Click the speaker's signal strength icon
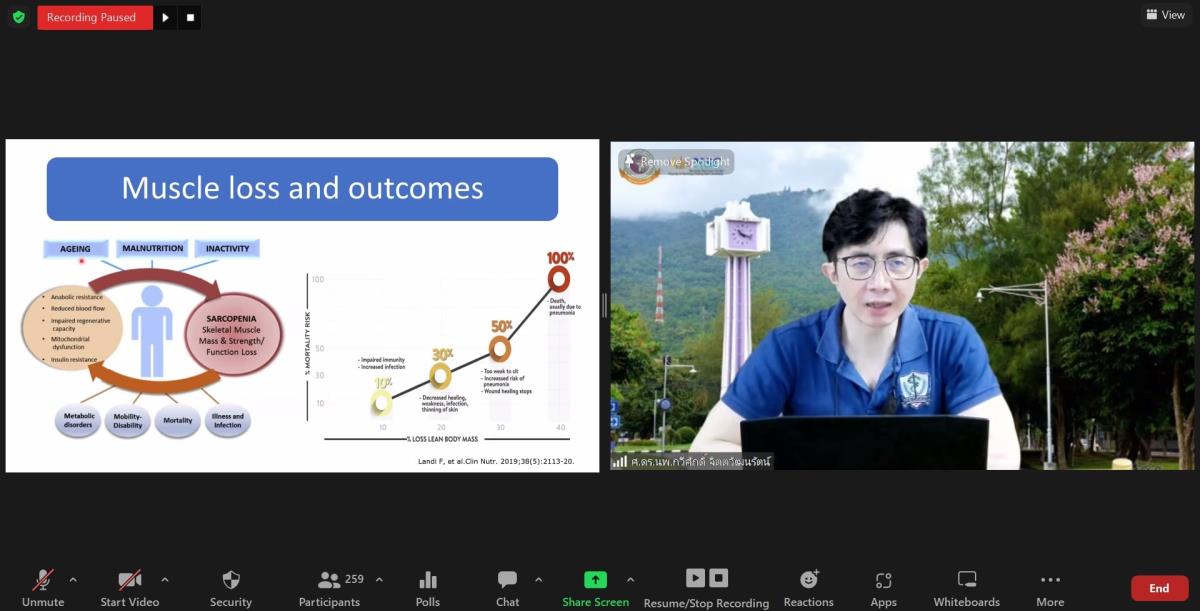 [620, 461]
